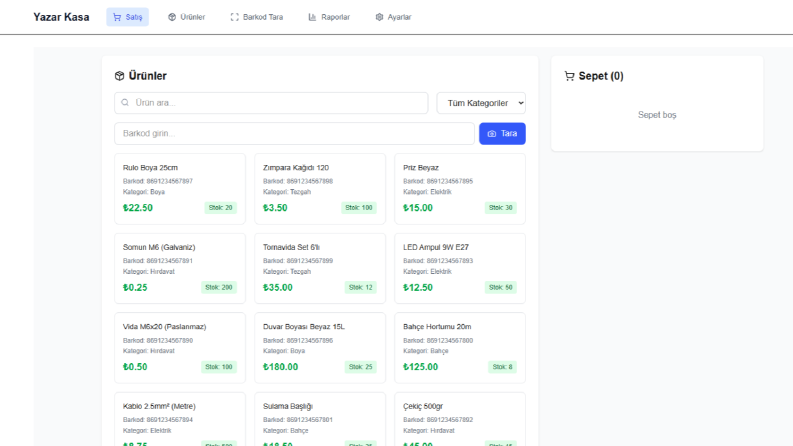This screenshot has height=446, width=793.
Task: Click the package icon in the Ürünler nav tab
Action: pos(172,17)
